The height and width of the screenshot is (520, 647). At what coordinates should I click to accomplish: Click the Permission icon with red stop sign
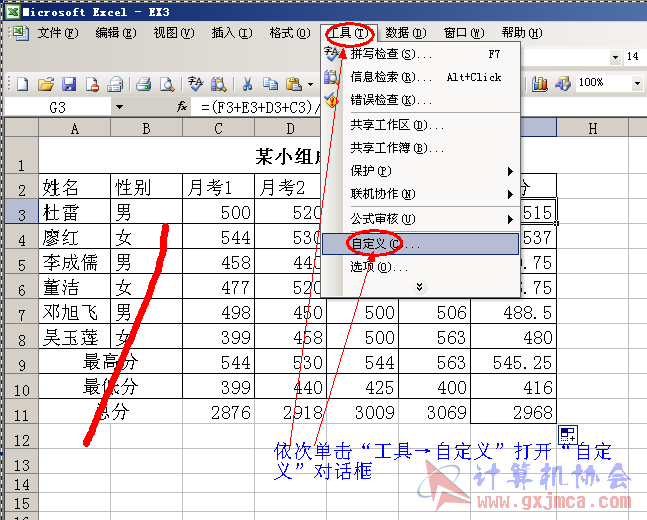pyautogui.click(x=92, y=84)
